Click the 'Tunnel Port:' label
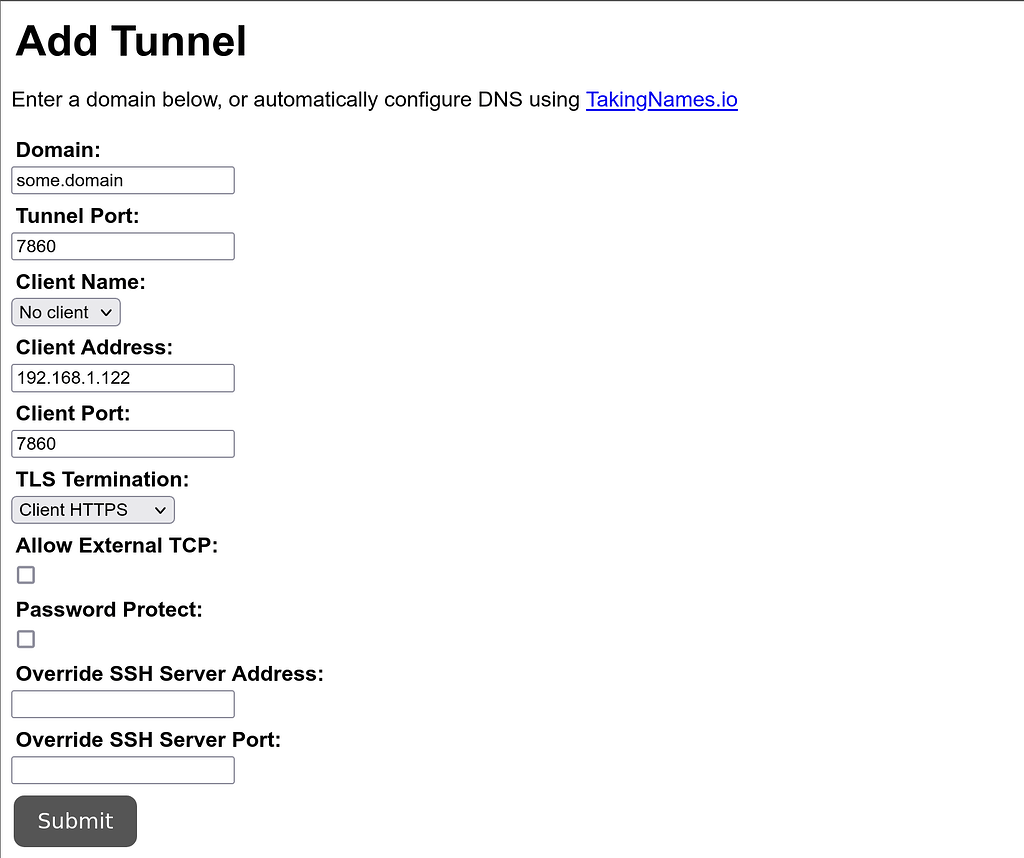 click(78, 216)
